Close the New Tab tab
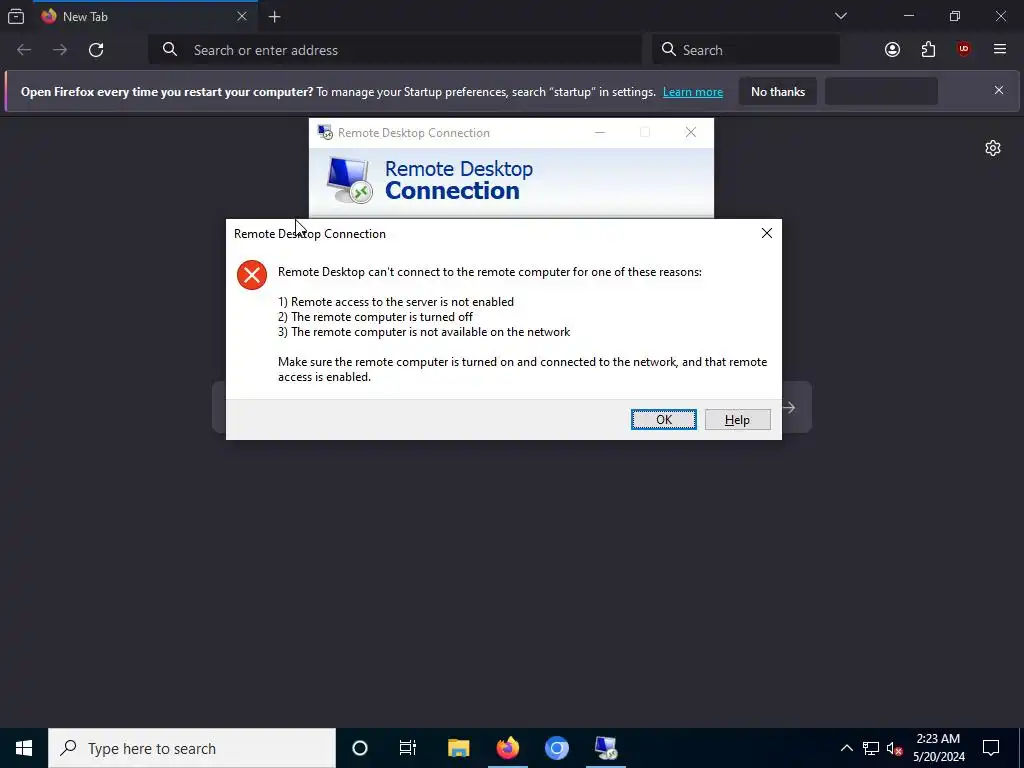The height and width of the screenshot is (768, 1024). [x=242, y=16]
